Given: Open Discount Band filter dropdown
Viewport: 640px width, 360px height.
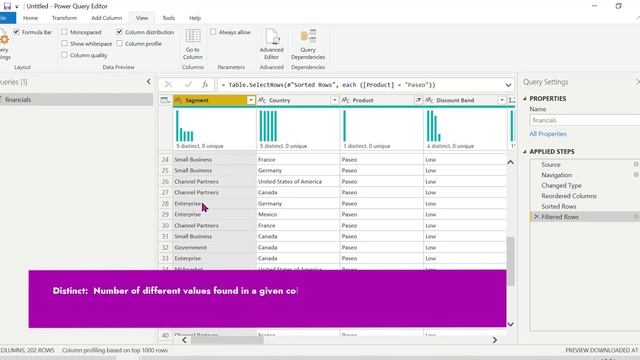Looking at the screenshot, I should pos(502,100).
